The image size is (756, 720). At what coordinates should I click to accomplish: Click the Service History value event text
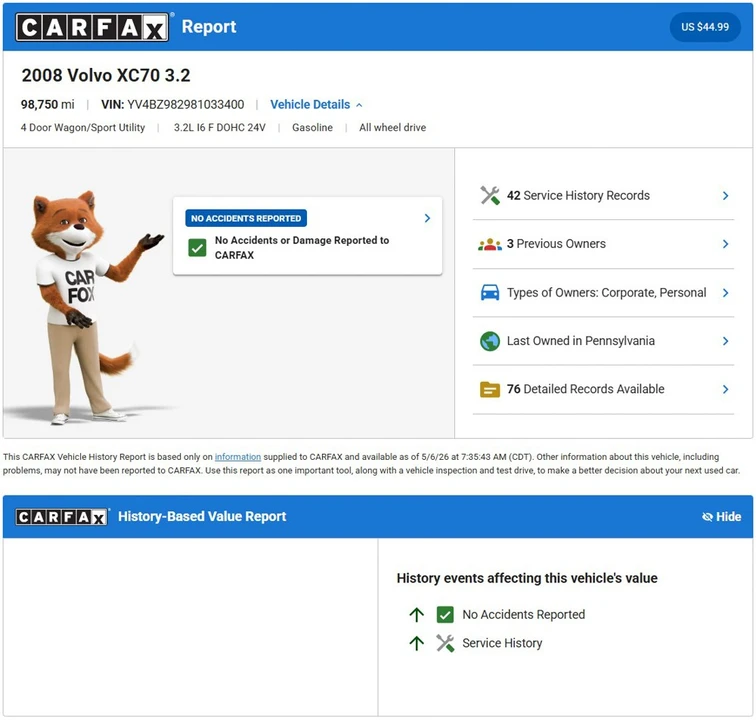(x=502, y=643)
